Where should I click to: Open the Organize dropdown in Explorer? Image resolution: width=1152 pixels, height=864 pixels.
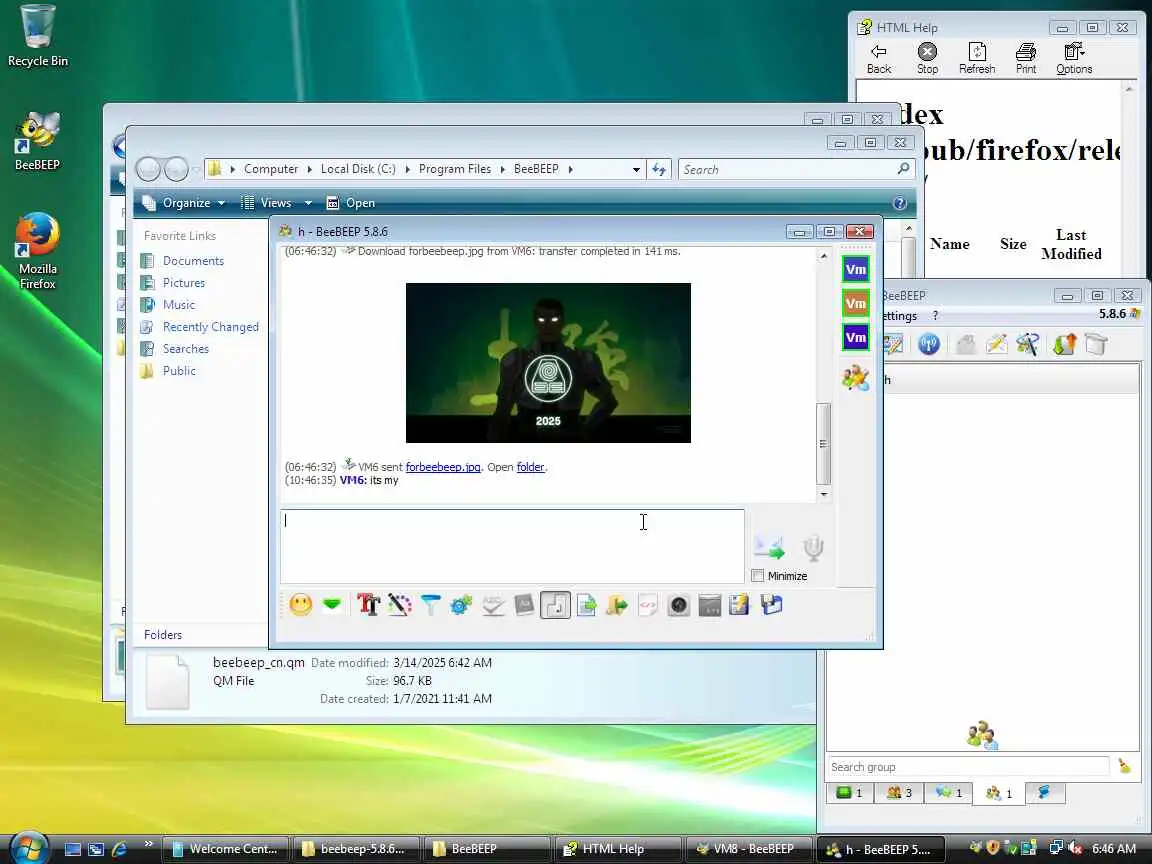[184, 203]
